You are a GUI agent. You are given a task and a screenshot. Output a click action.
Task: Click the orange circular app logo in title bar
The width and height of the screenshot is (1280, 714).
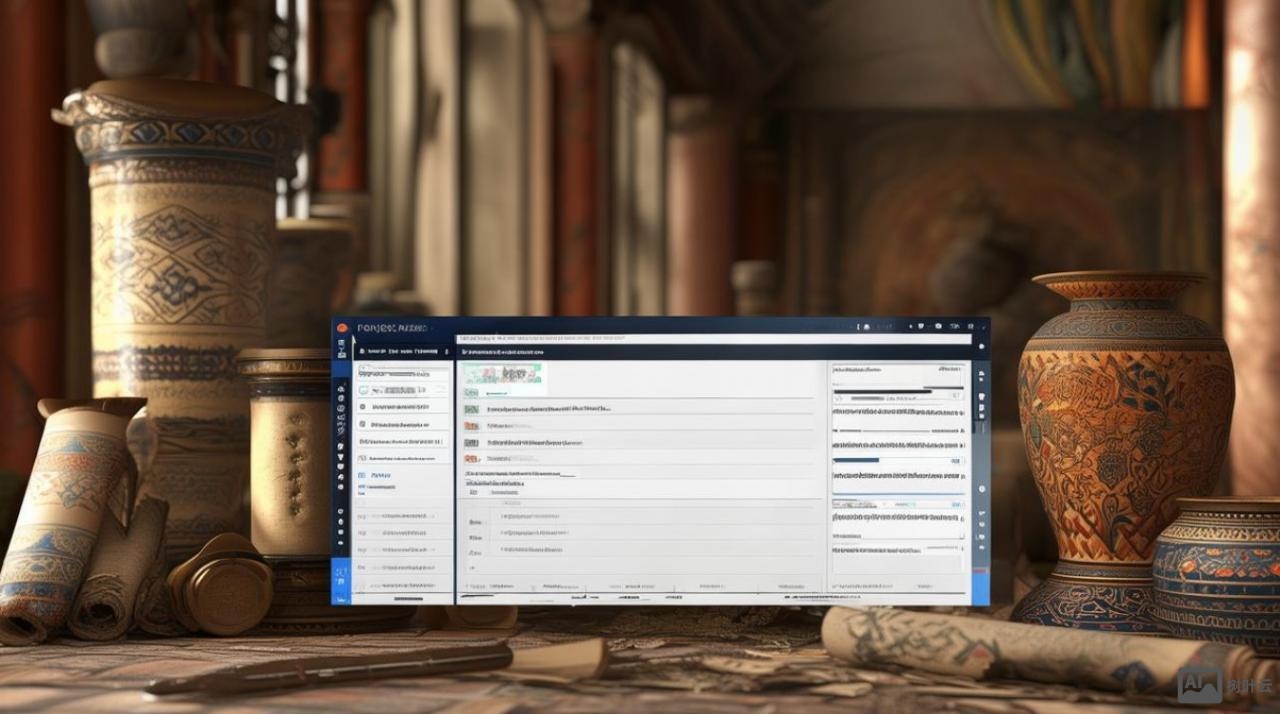coord(342,327)
